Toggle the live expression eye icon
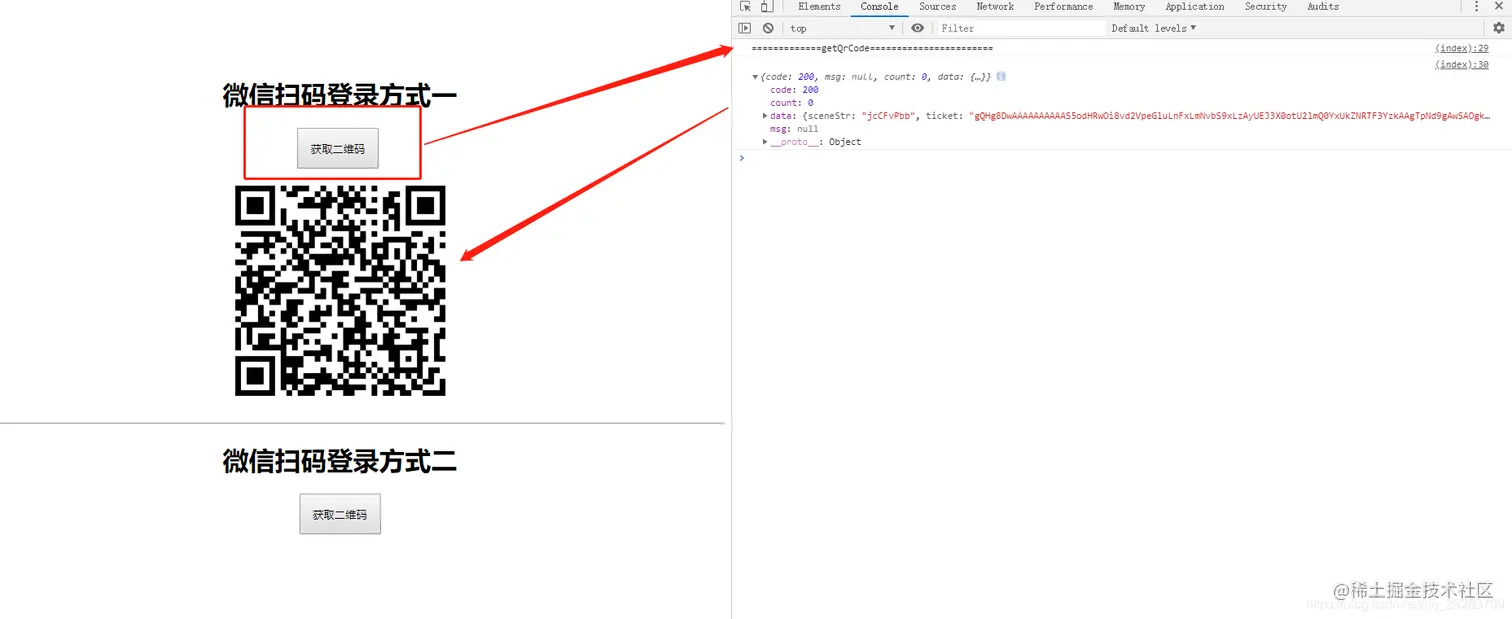The height and width of the screenshot is (619, 1512). tap(917, 28)
